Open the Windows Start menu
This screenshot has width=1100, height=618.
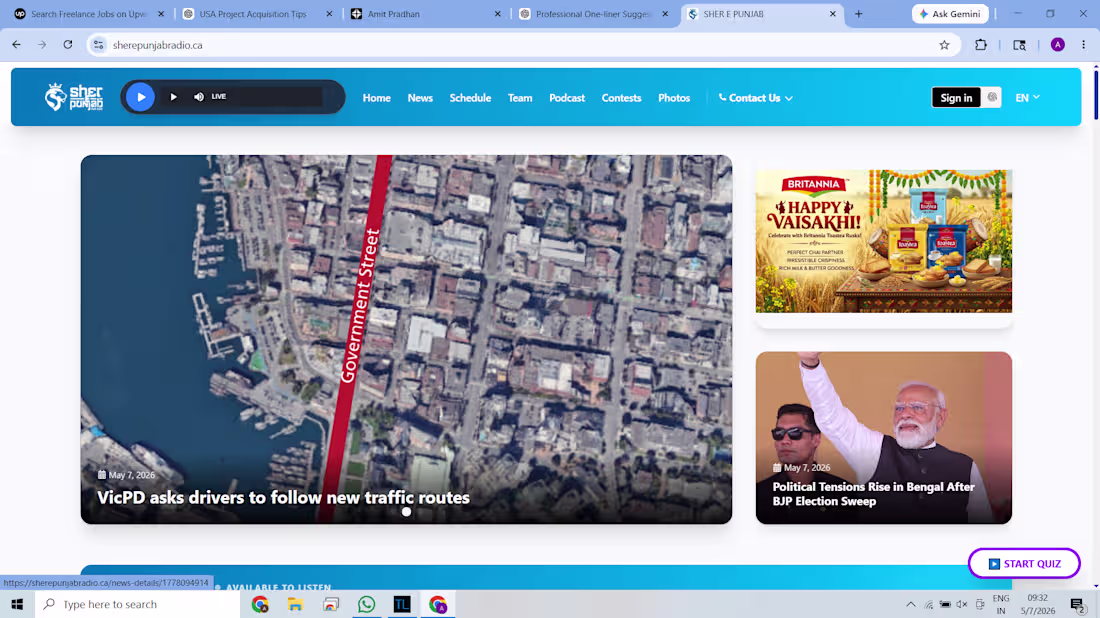pyautogui.click(x=18, y=604)
